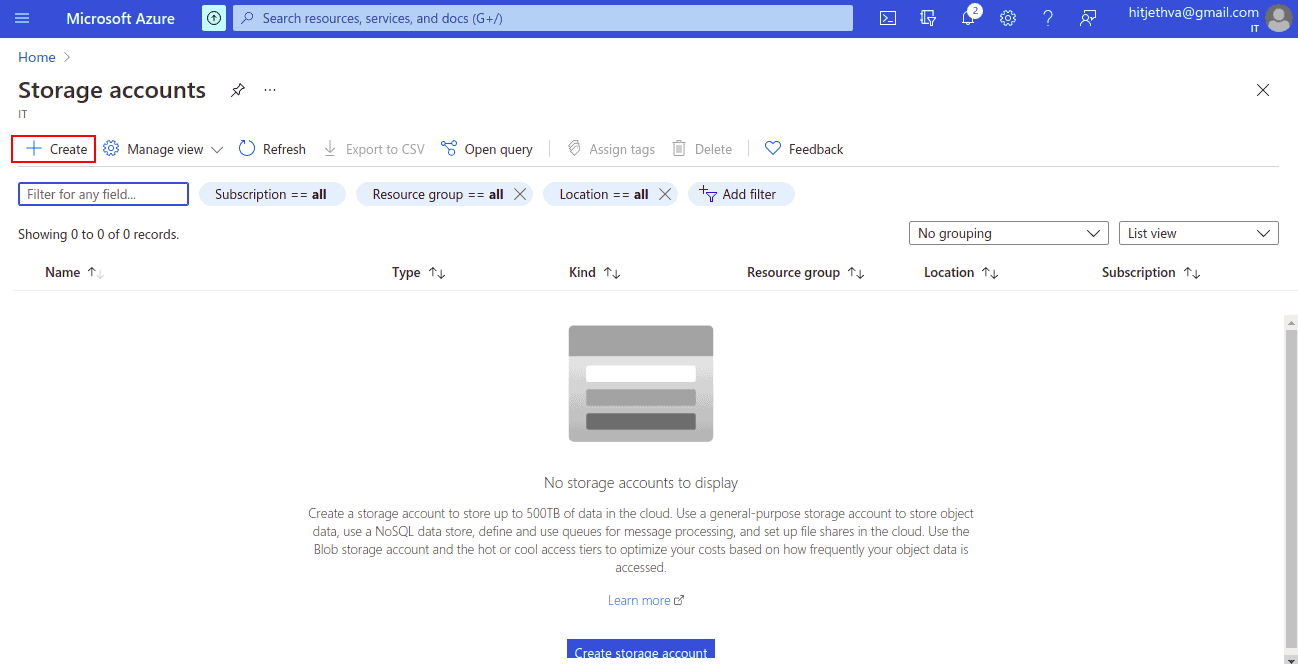Click the Delete toolbar button

[702, 149]
